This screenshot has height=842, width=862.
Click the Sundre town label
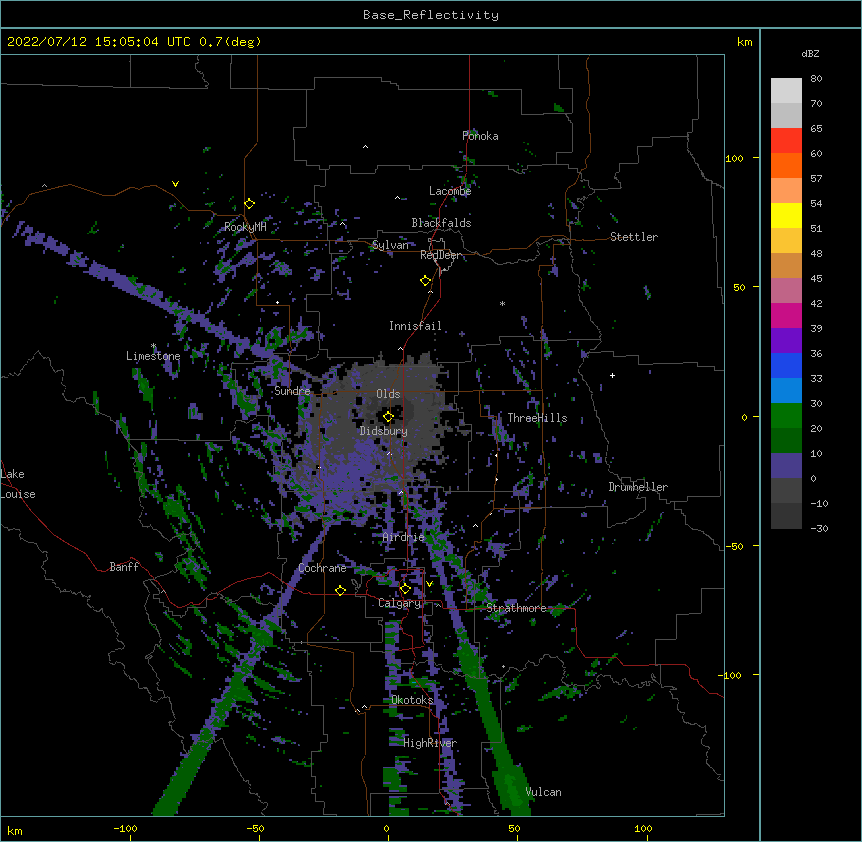pos(292,391)
